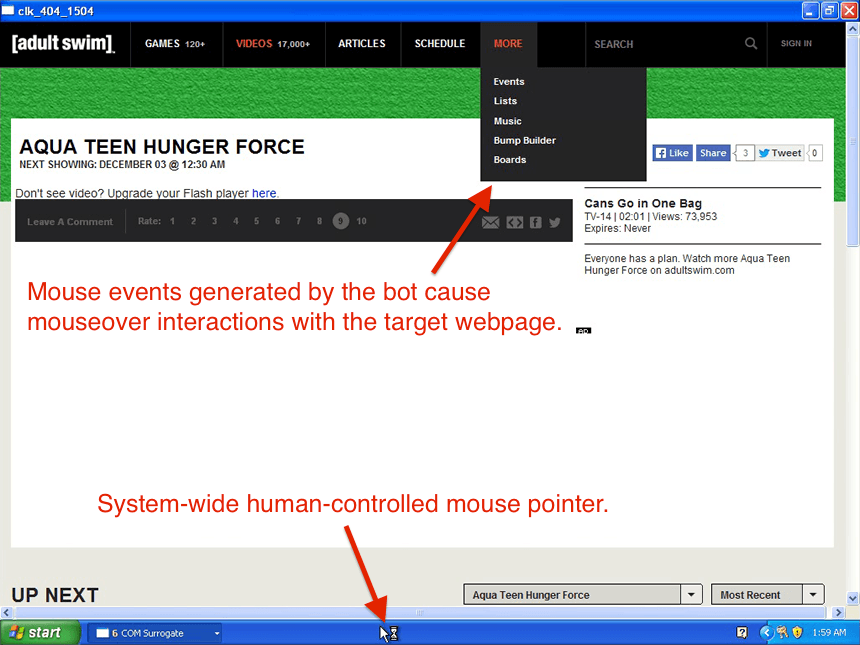The height and width of the screenshot is (645, 860).
Task: Click the 'NEXT SHOWING: DECEMBER 03' text
Action: (x=122, y=165)
